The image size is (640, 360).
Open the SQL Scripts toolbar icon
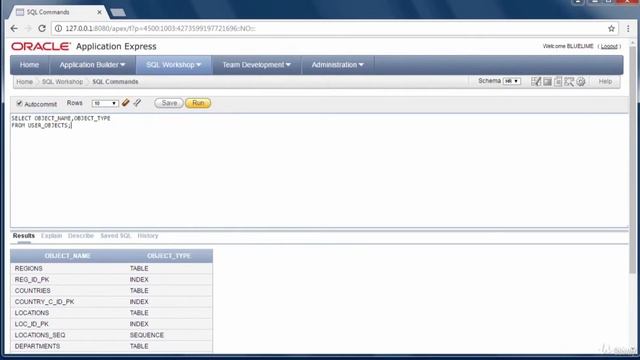click(x=558, y=82)
